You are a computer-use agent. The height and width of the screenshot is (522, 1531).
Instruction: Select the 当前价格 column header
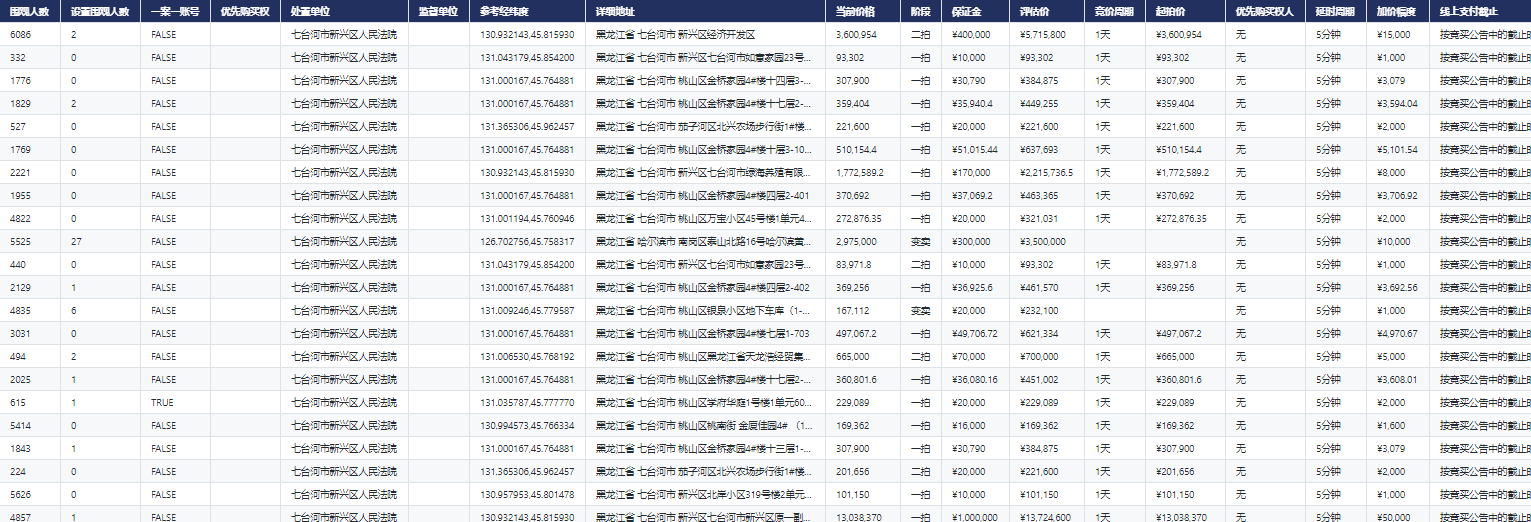[864, 11]
